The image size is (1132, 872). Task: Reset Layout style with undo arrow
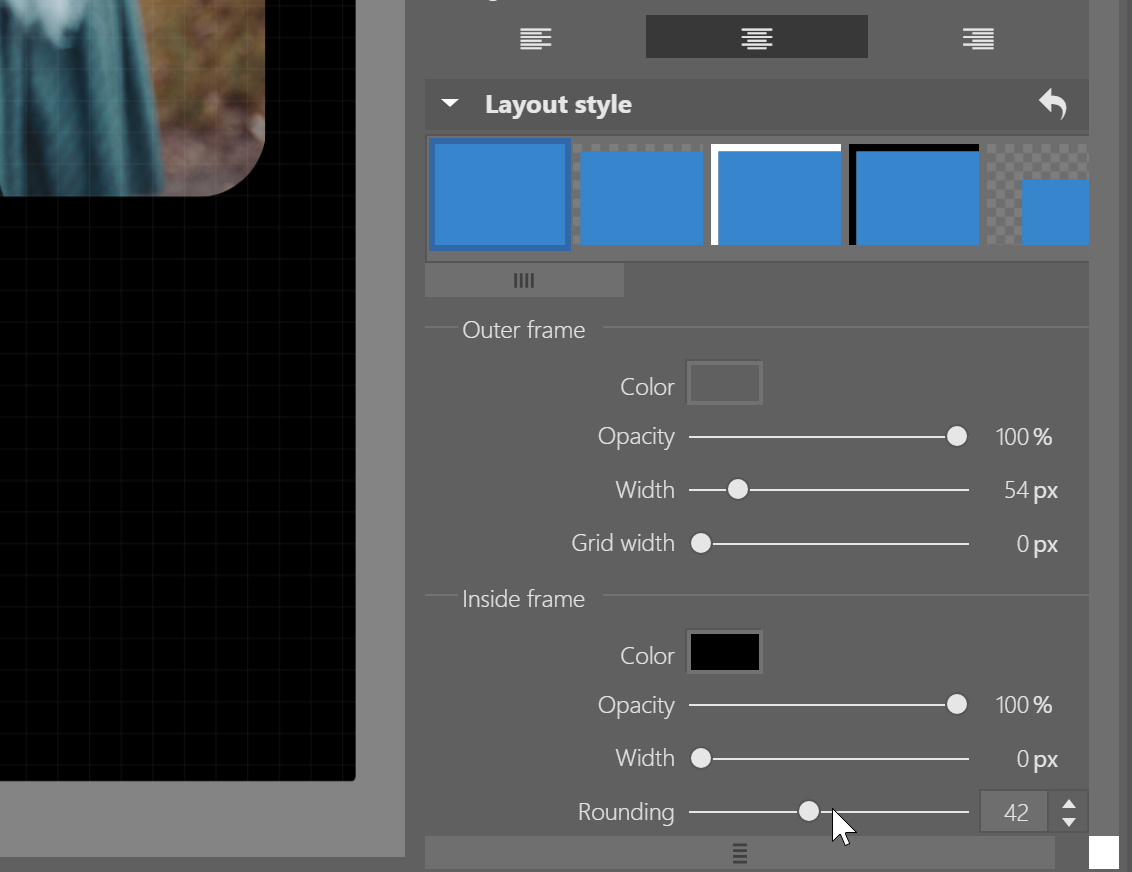click(1052, 104)
